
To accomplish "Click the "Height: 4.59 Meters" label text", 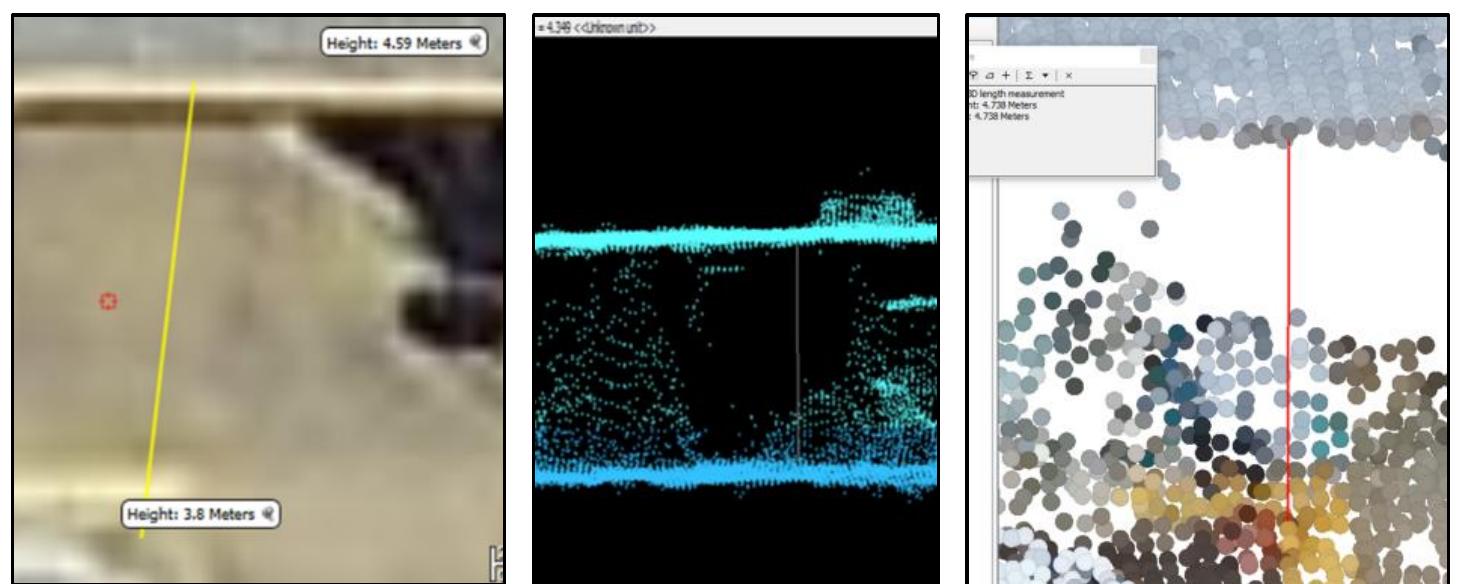I will (395, 43).
